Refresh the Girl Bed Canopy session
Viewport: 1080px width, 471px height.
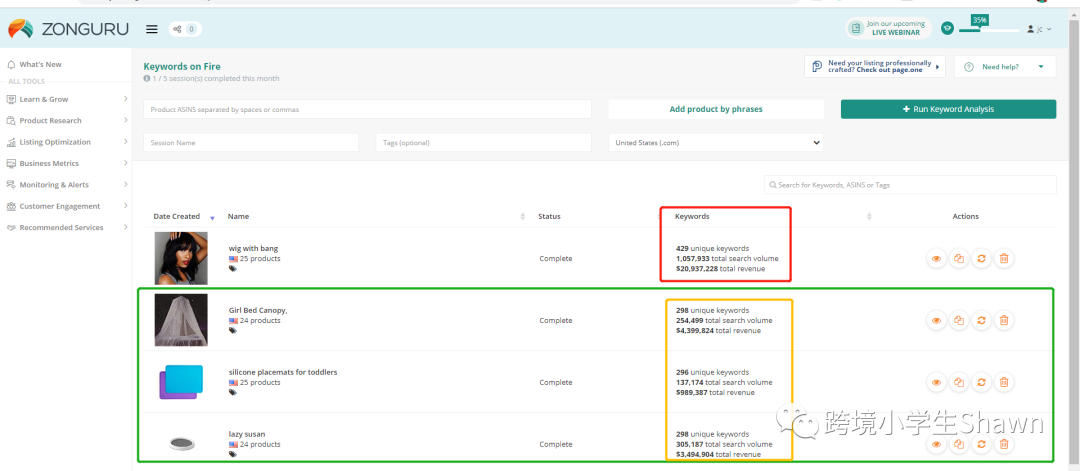coord(982,320)
